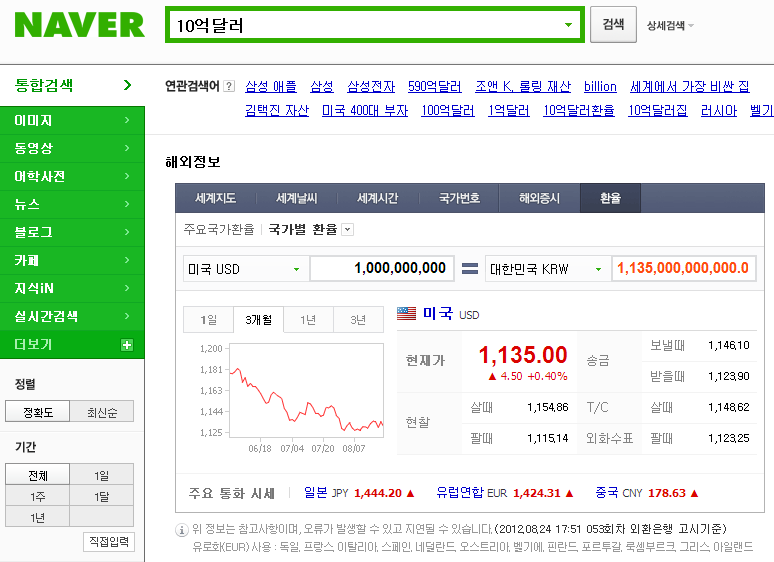The height and width of the screenshot is (562, 774).
Task: Set the period filter to 1주
Action: tap(37, 496)
